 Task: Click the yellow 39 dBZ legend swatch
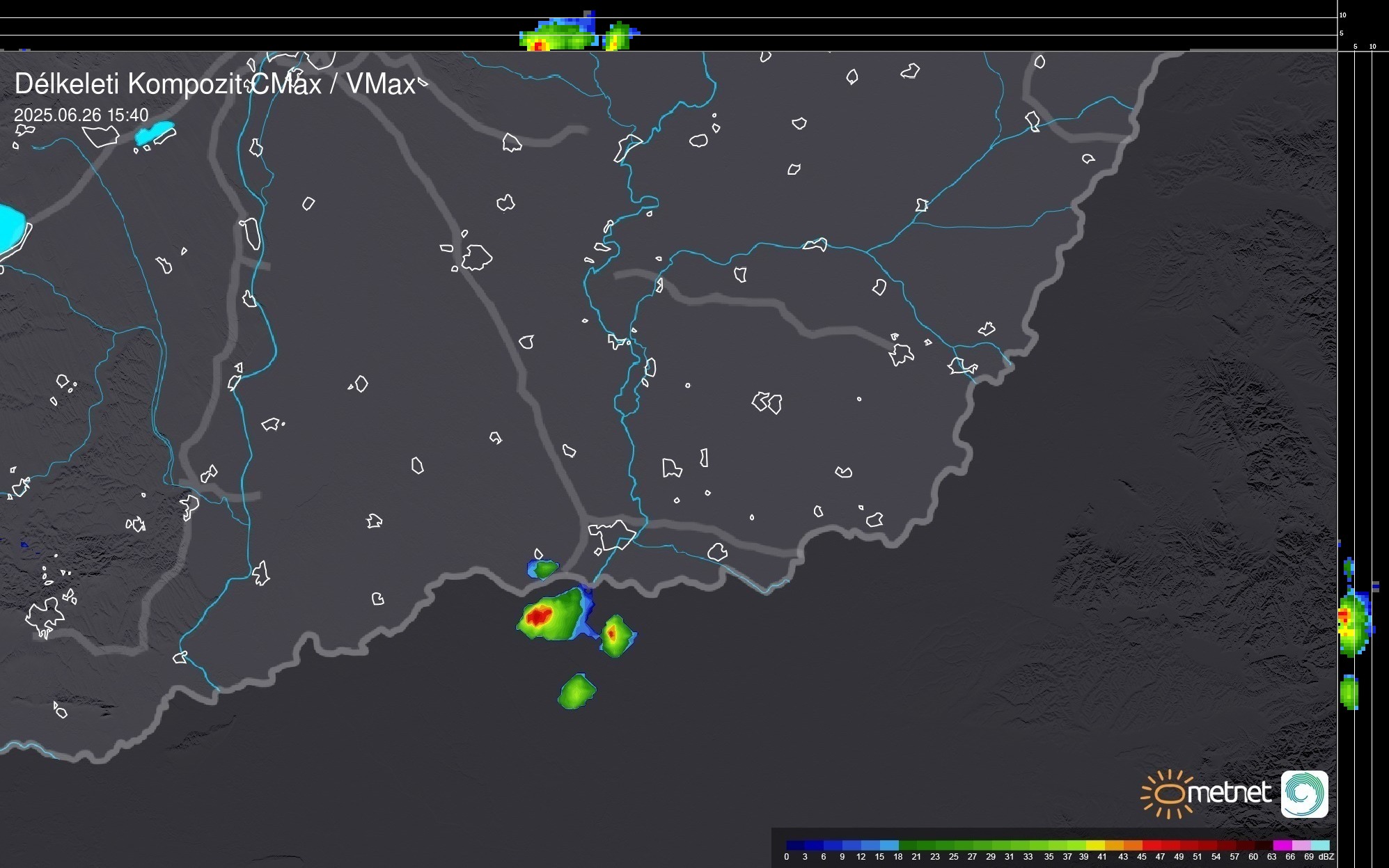coord(1094,845)
